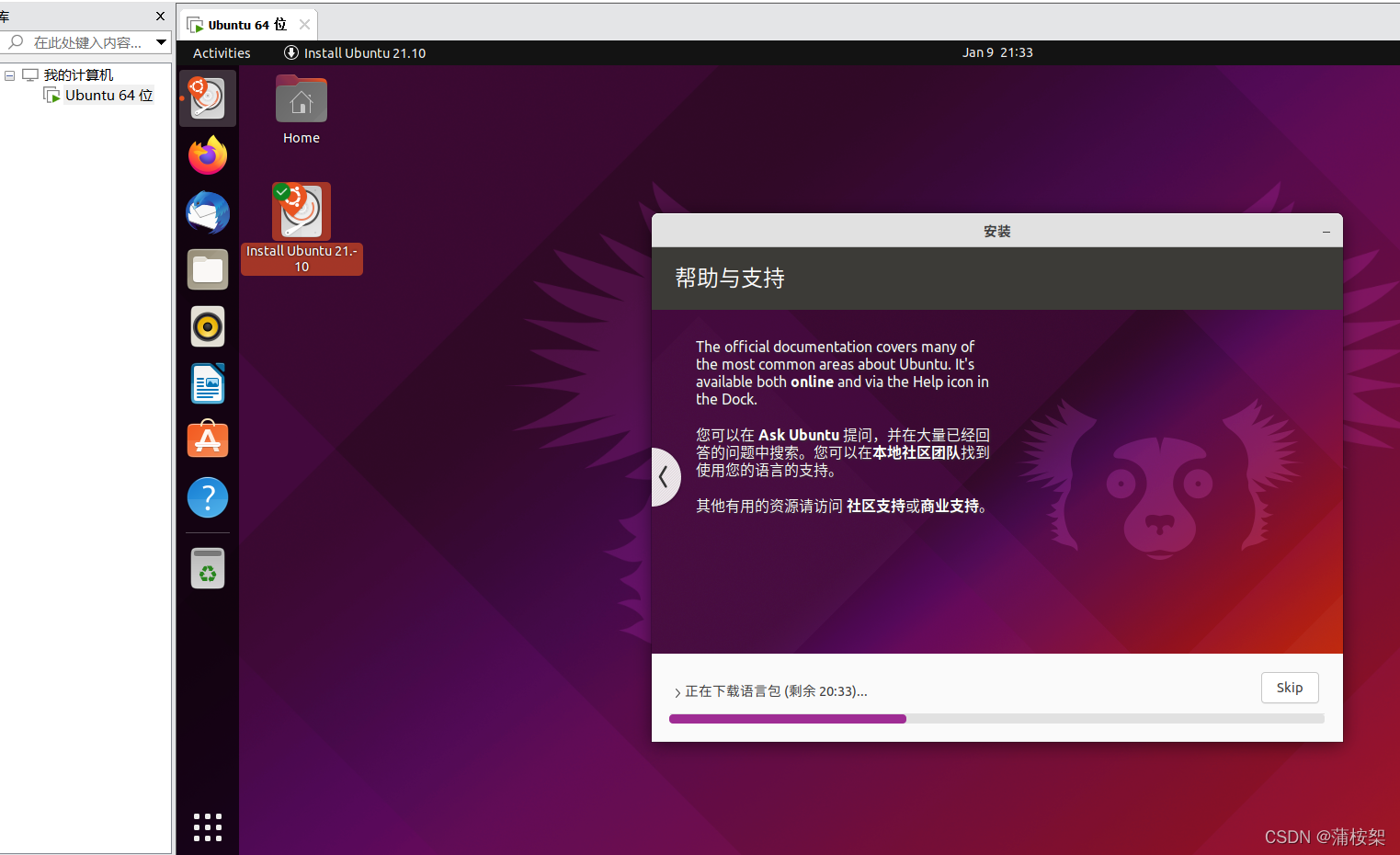Show Applications grid button

pyautogui.click(x=208, y=826)
